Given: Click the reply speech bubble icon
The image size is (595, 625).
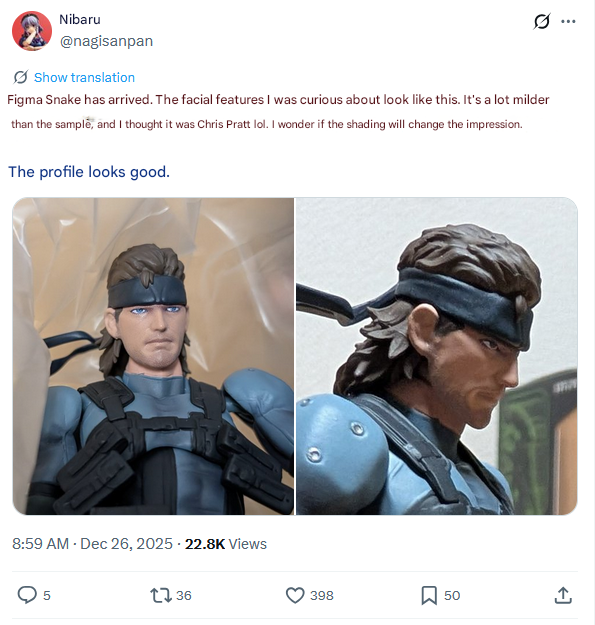Looking at the screenshot, I should [x=27, y=596].
